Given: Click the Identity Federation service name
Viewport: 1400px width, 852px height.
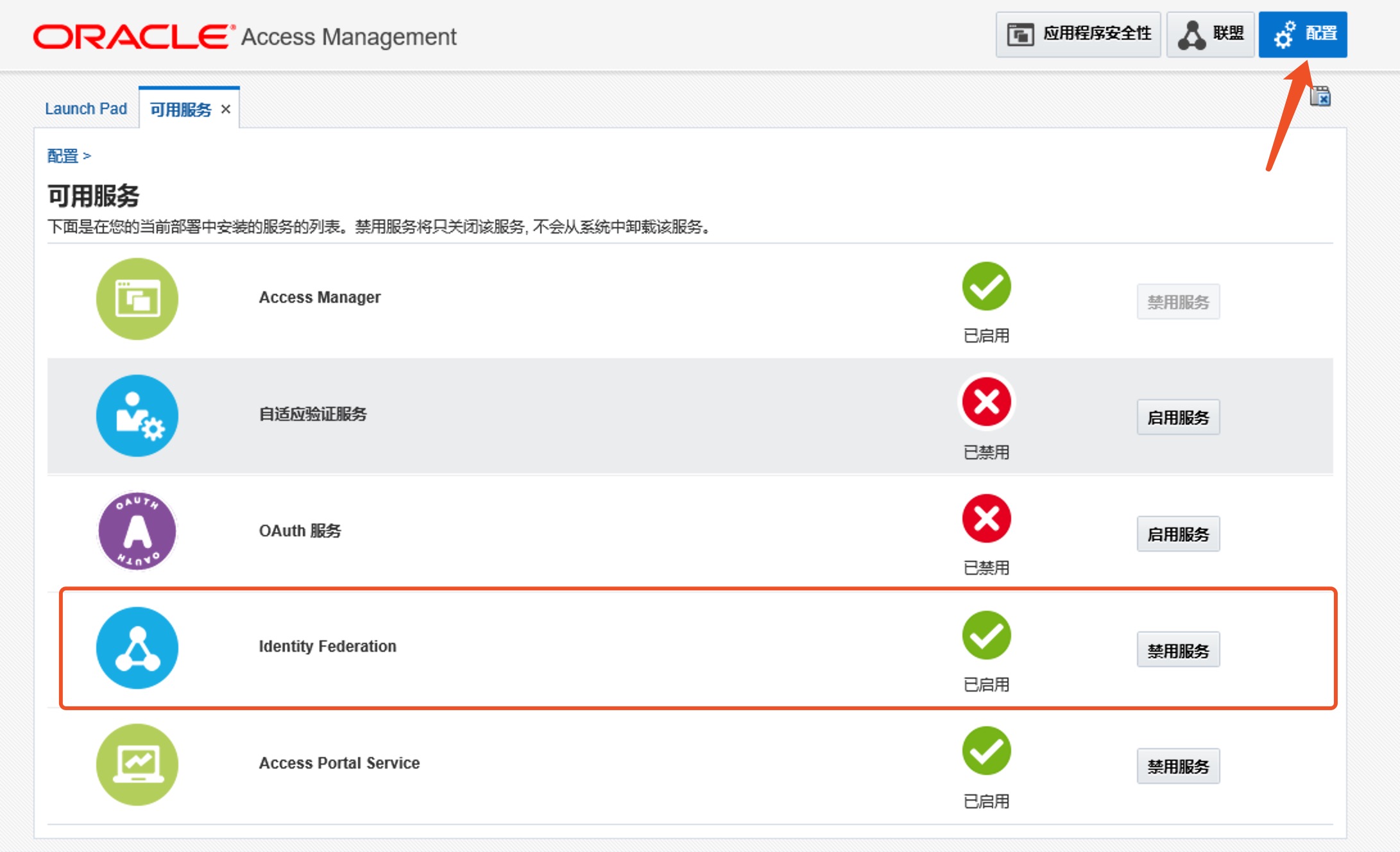Looking at the screenshot, I should pyautogui.click(x=327, y=646).
